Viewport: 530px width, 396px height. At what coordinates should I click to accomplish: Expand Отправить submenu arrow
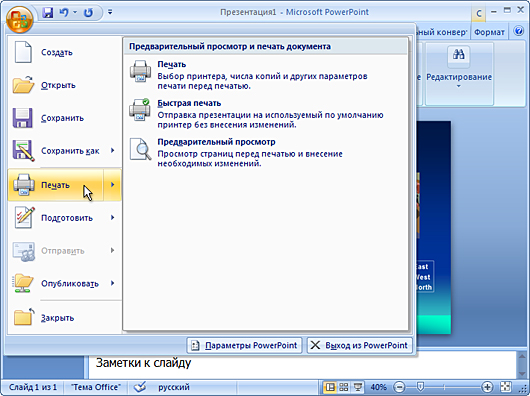(x=113, y=251)
